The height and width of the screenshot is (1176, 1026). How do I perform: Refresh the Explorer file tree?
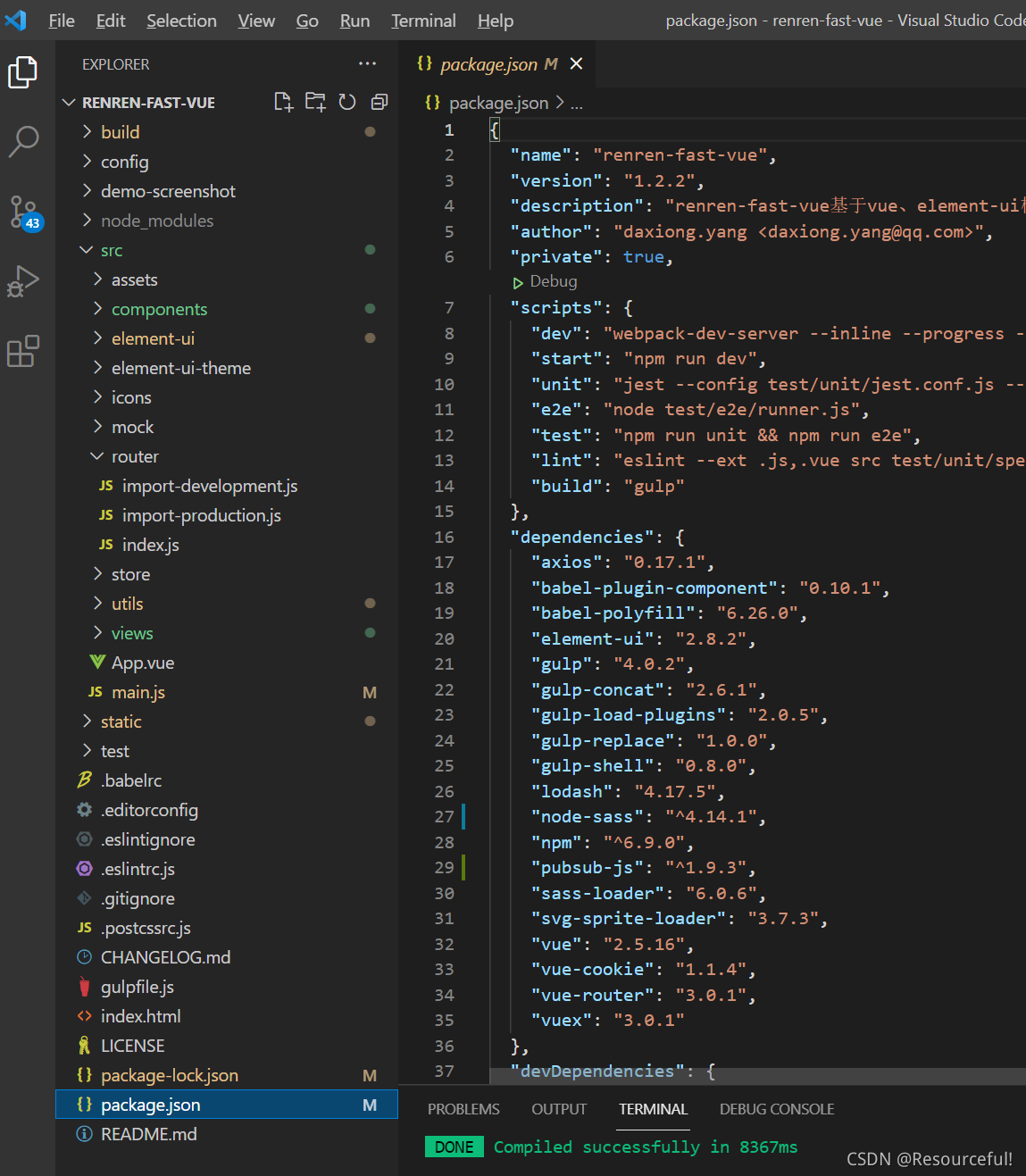[x=347, y=102]
